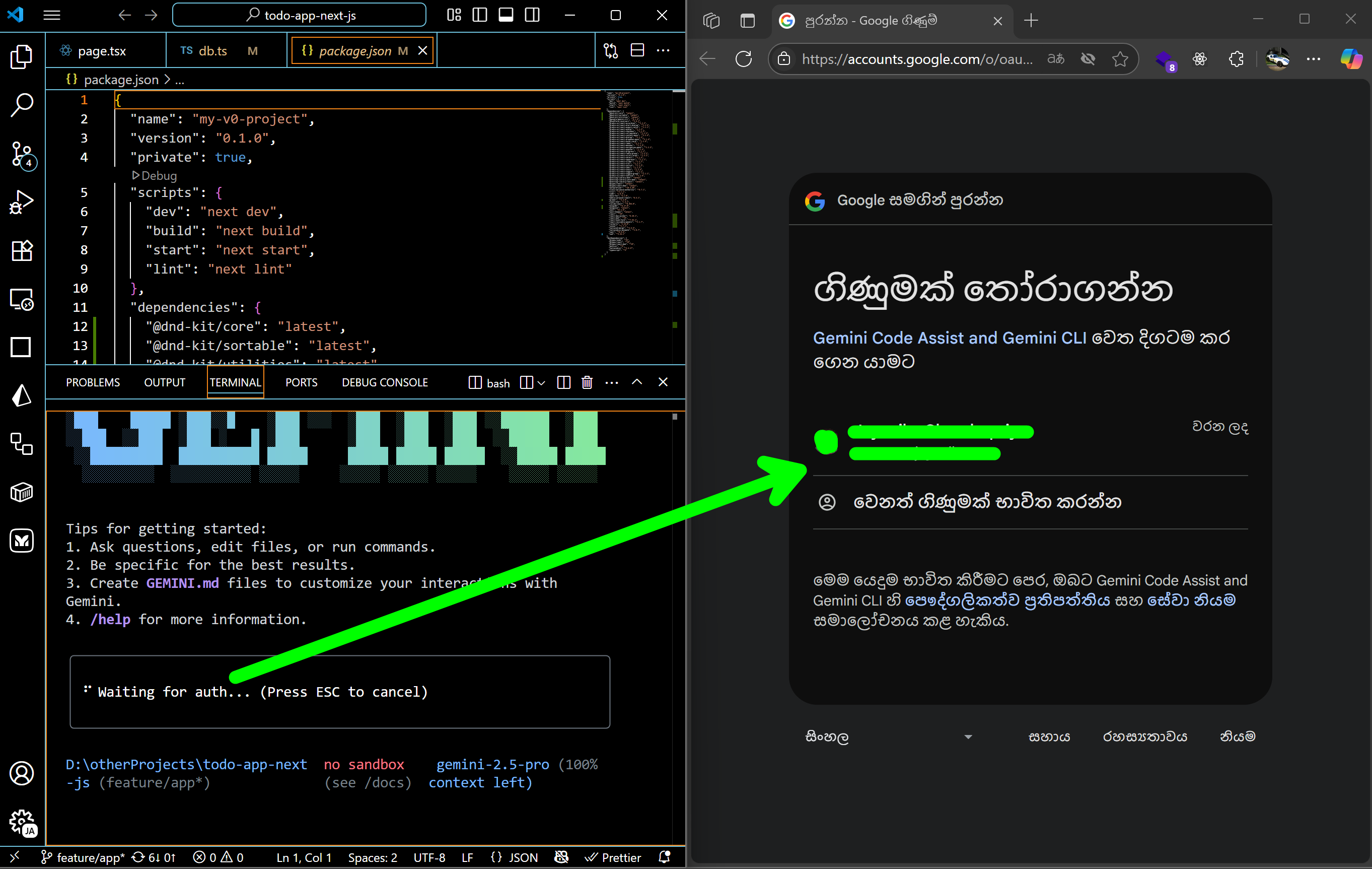Click the Debug code lens above scripts
The height and width of the screenshot is (869, 1372).
point(155,176)
